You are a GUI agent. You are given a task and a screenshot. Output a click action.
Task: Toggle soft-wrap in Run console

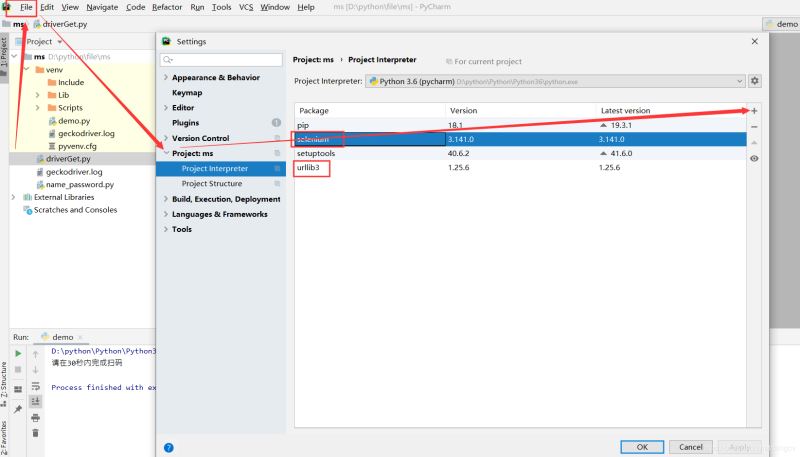(35, 386)
